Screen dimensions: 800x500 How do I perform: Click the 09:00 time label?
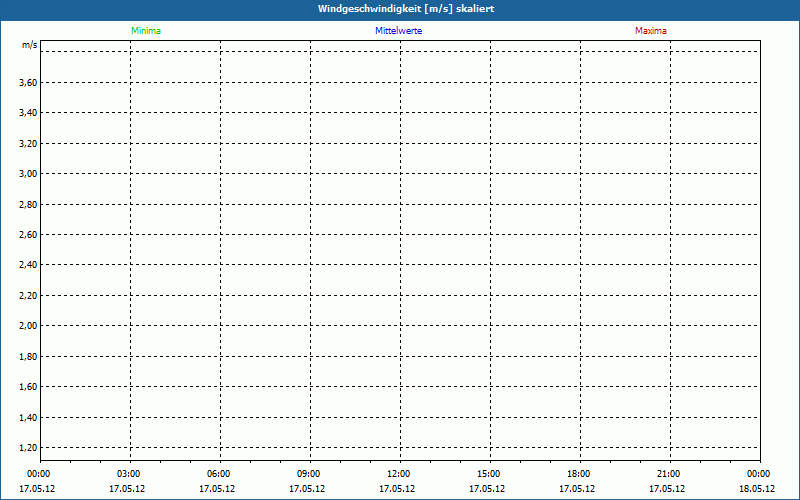pos(309,474)
